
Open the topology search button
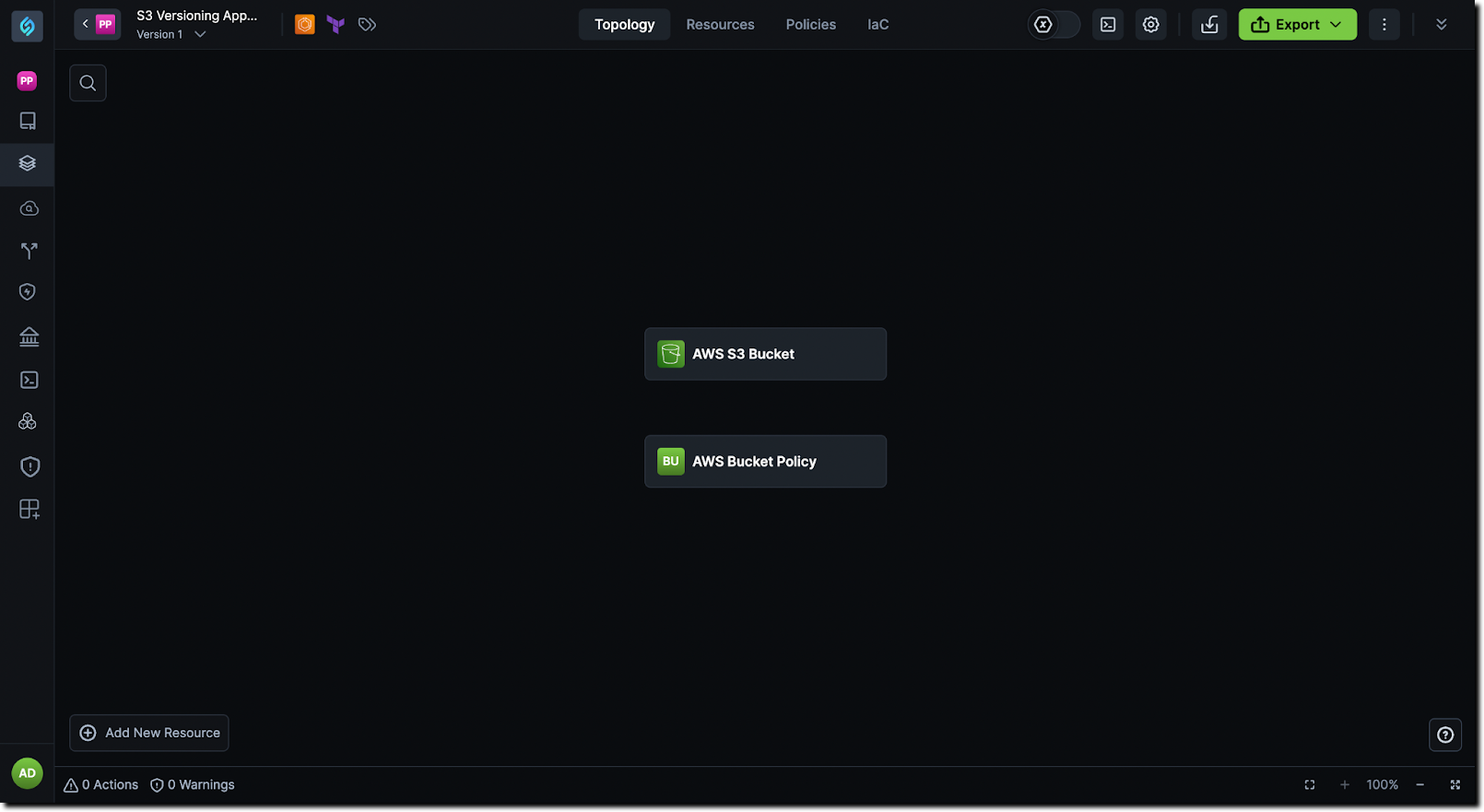(x=88, y=83)
